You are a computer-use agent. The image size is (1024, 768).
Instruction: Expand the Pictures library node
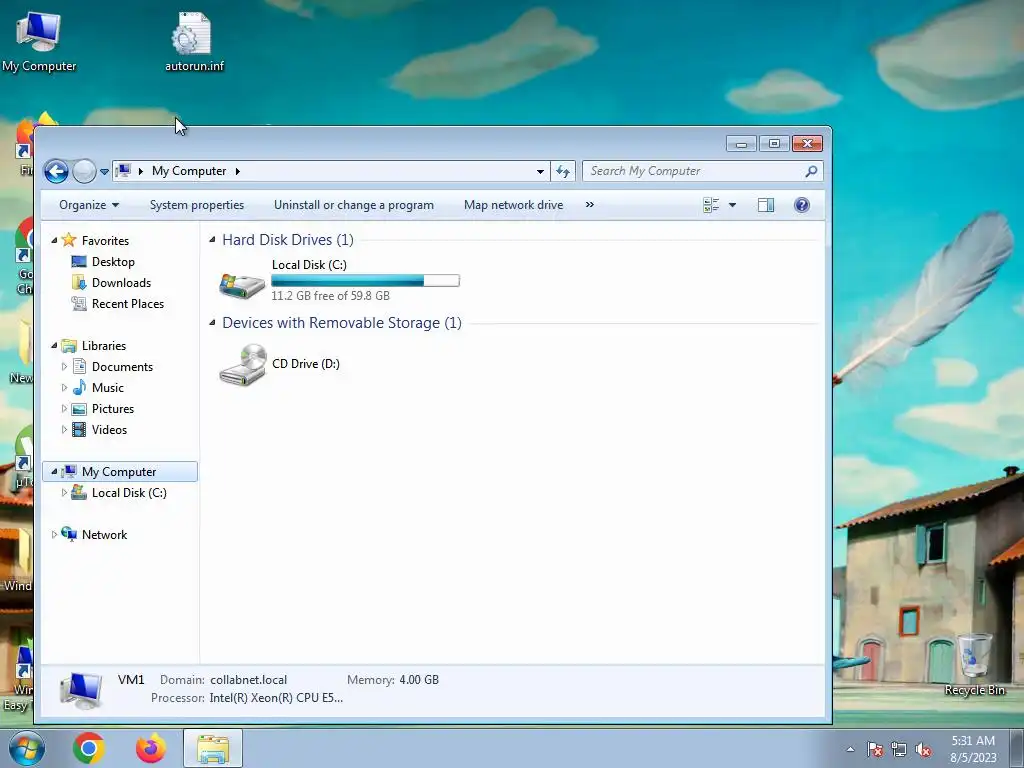64,409
